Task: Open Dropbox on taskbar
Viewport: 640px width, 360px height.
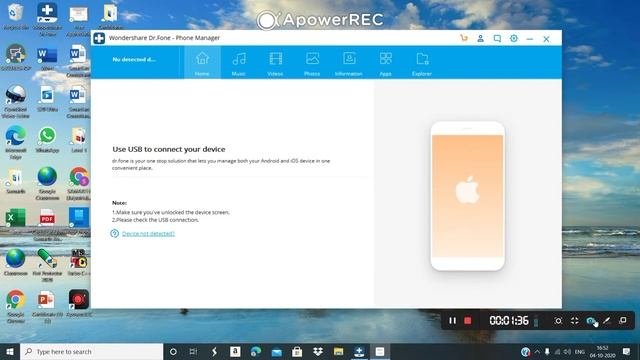Action: (318, 351)
